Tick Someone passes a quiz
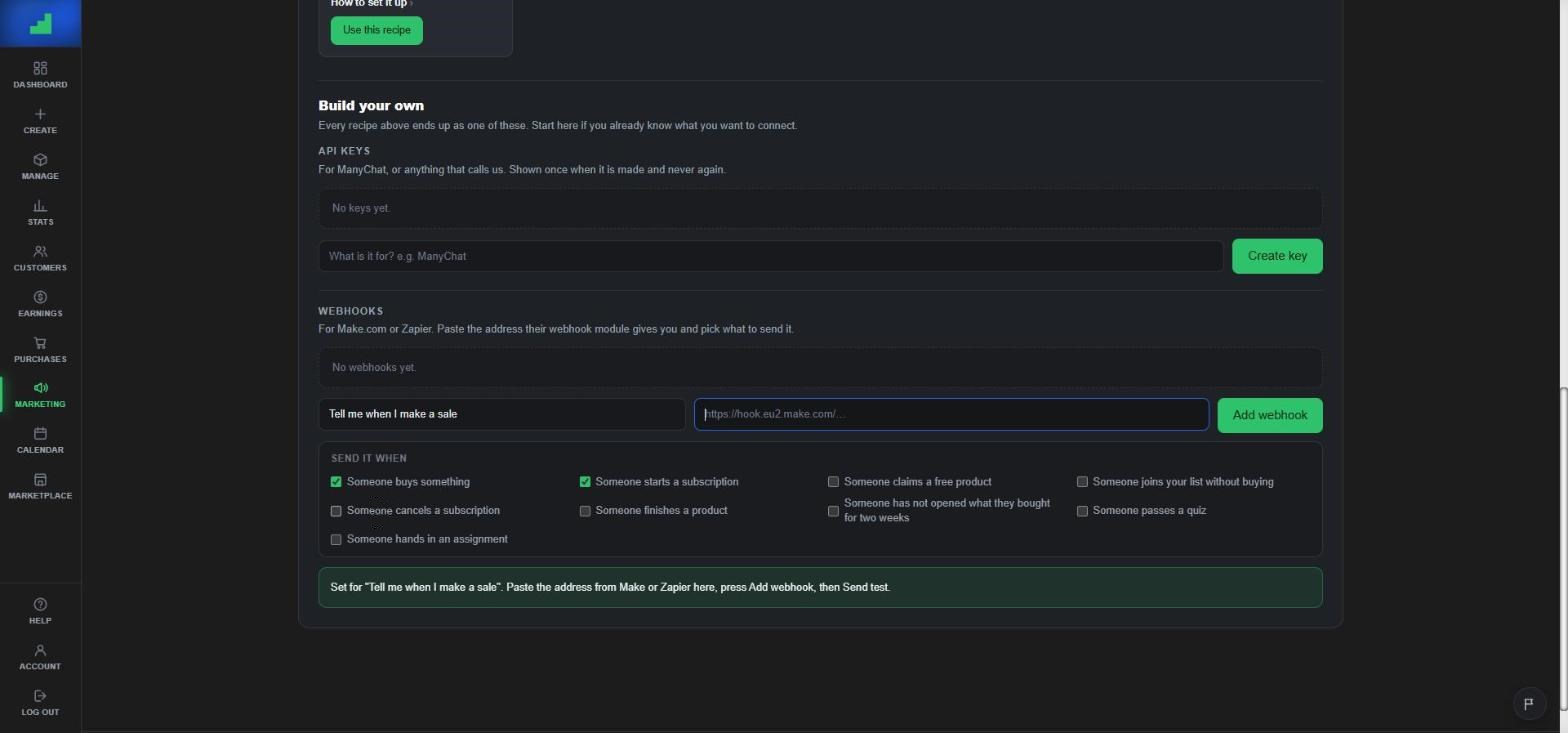This screenshot has width=1568, height=733. pyautogui.click(x=1082, y=511)
